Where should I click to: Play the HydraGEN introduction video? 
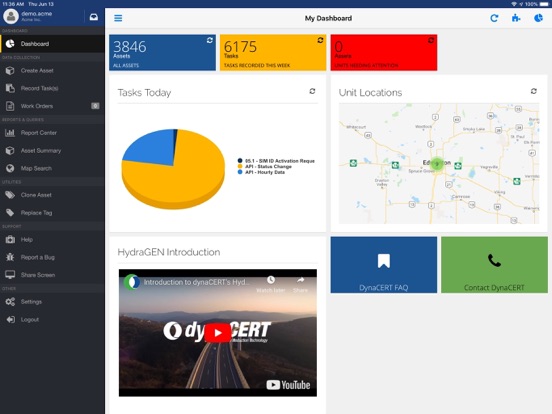[218, 333]
